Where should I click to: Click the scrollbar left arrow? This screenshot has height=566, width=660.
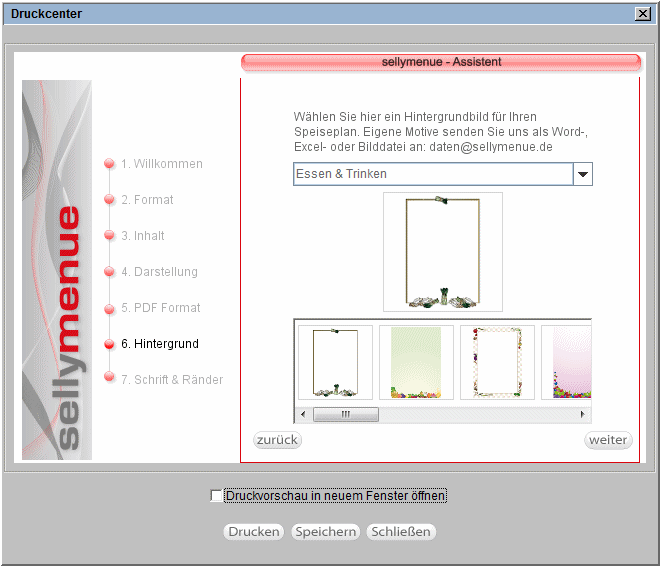coord(303,415)
